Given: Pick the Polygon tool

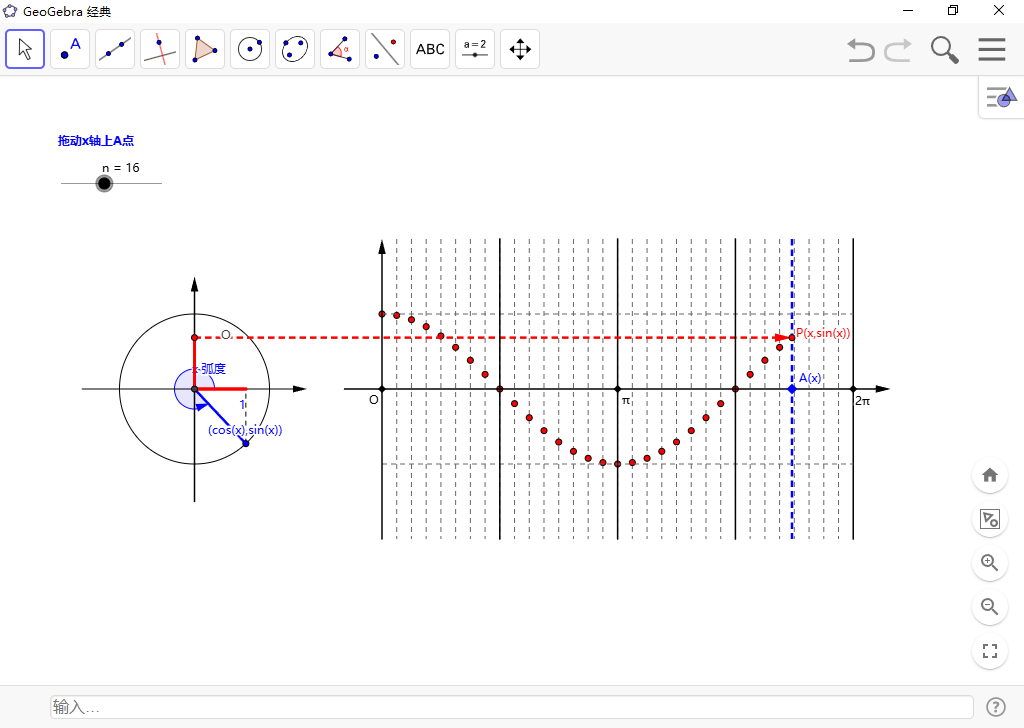Looking at the screenshot, I should click(x=205, y=49).
